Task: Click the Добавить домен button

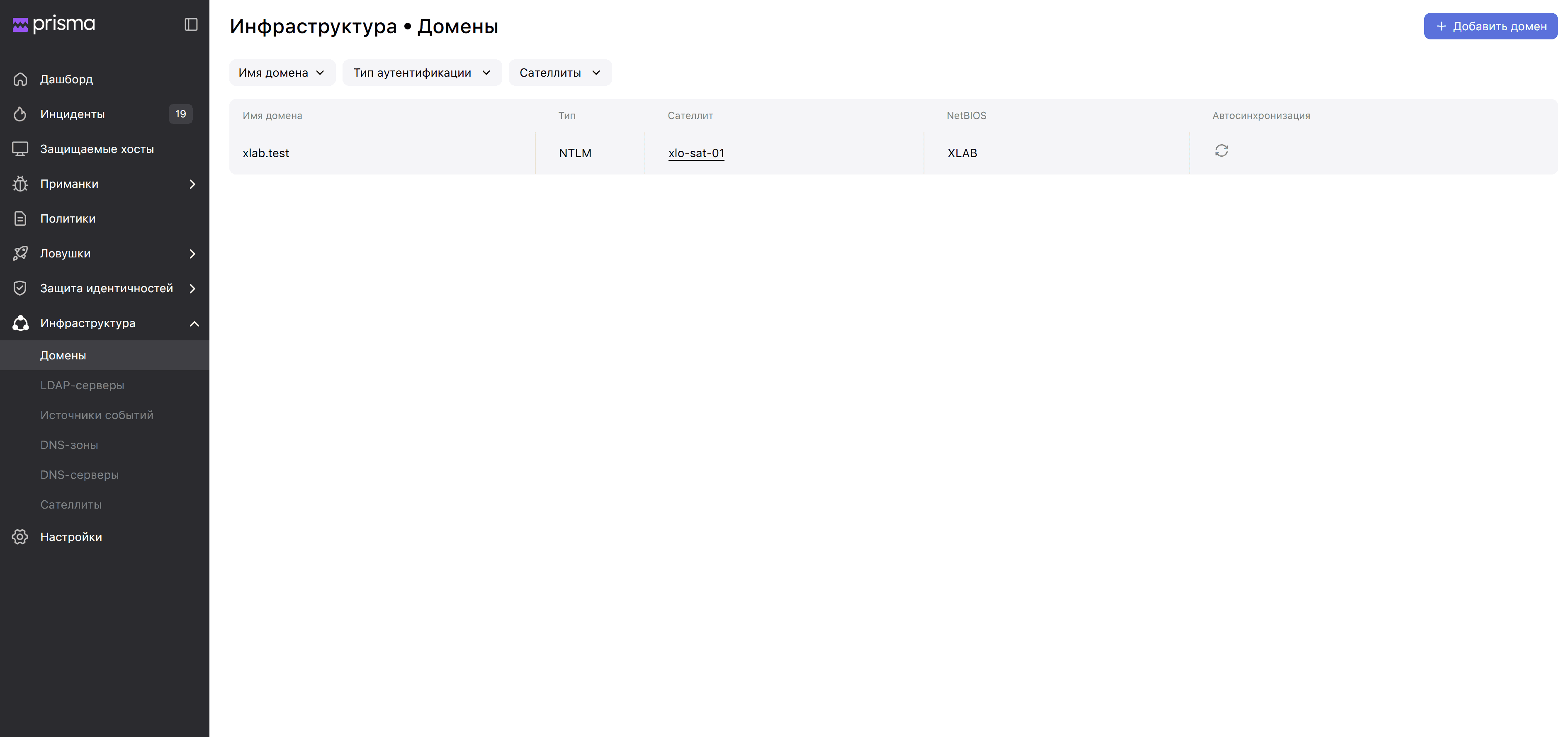Action: (1491, 26)
